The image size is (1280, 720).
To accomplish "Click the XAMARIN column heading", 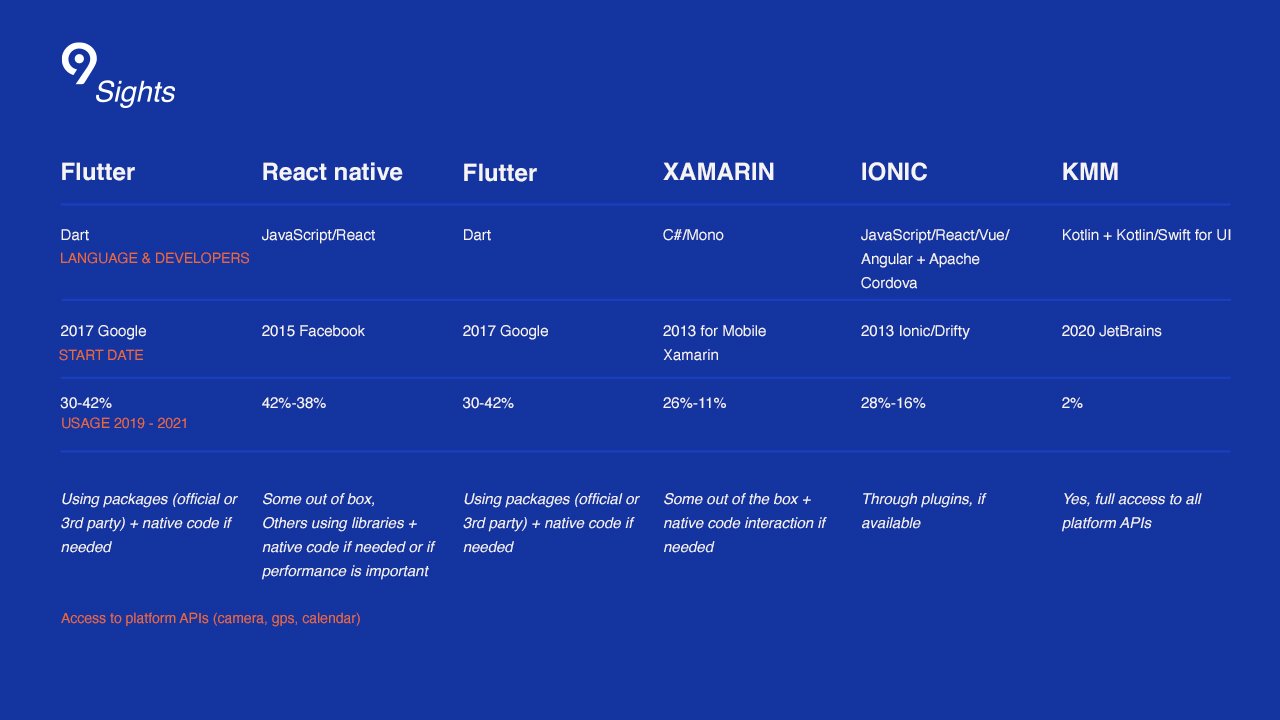I will (718, 172).
